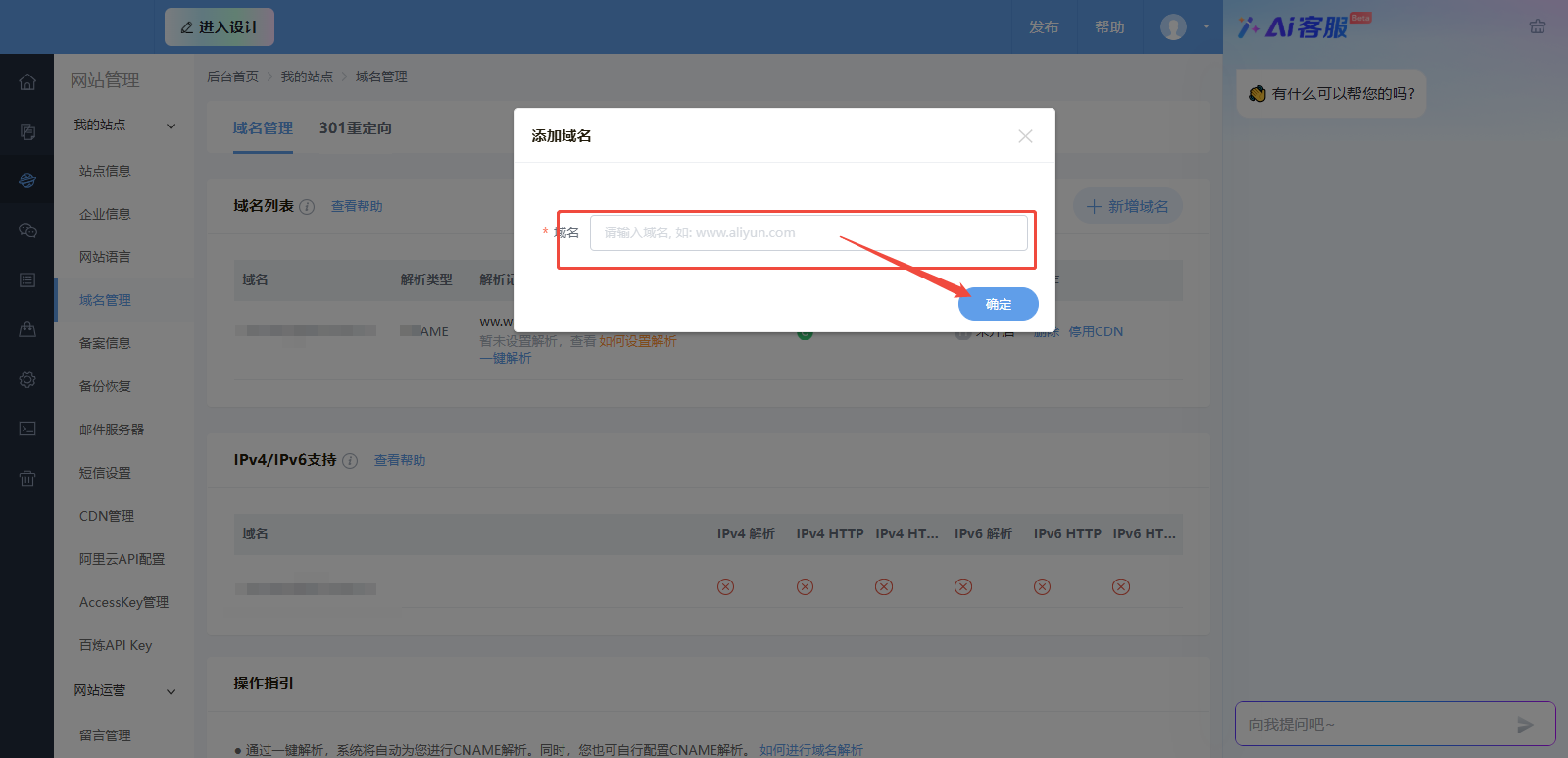Click the IPv4 HTTP red status icon
The height and width of the screenshot is (758, 1568).
(805, 586)
